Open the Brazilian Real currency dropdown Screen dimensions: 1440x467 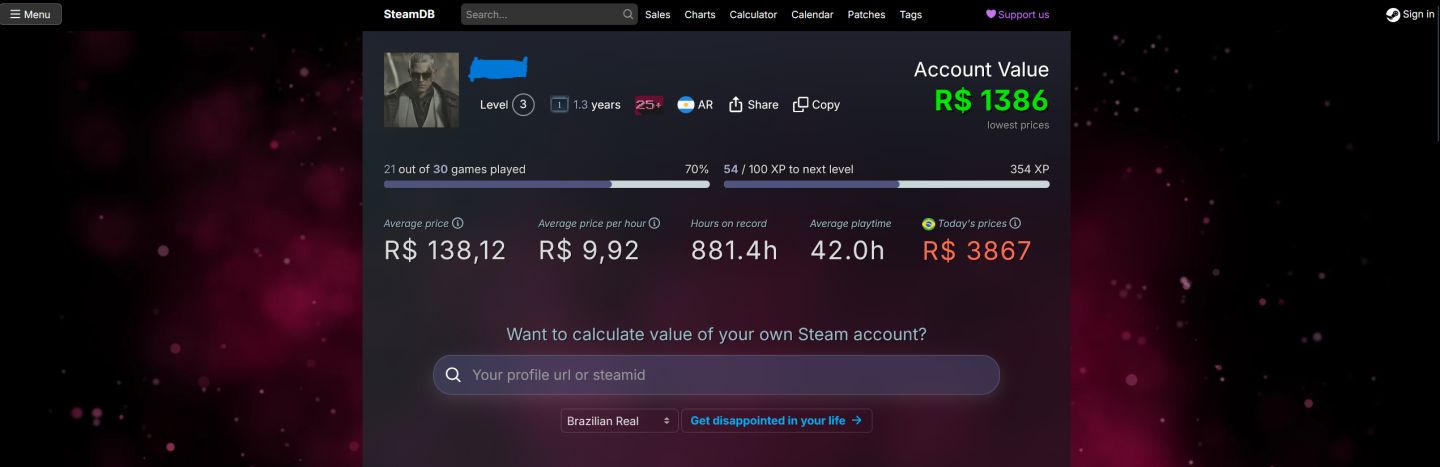click(619, 421)
